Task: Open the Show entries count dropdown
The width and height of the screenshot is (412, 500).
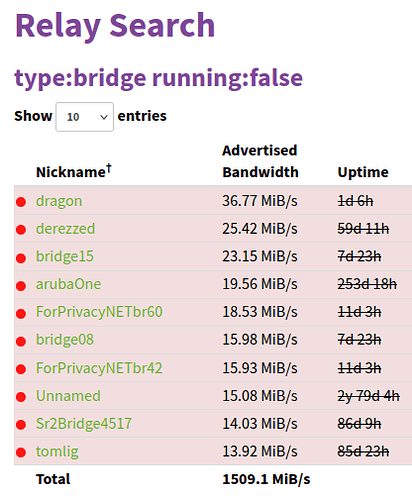Action: (85, 117)
